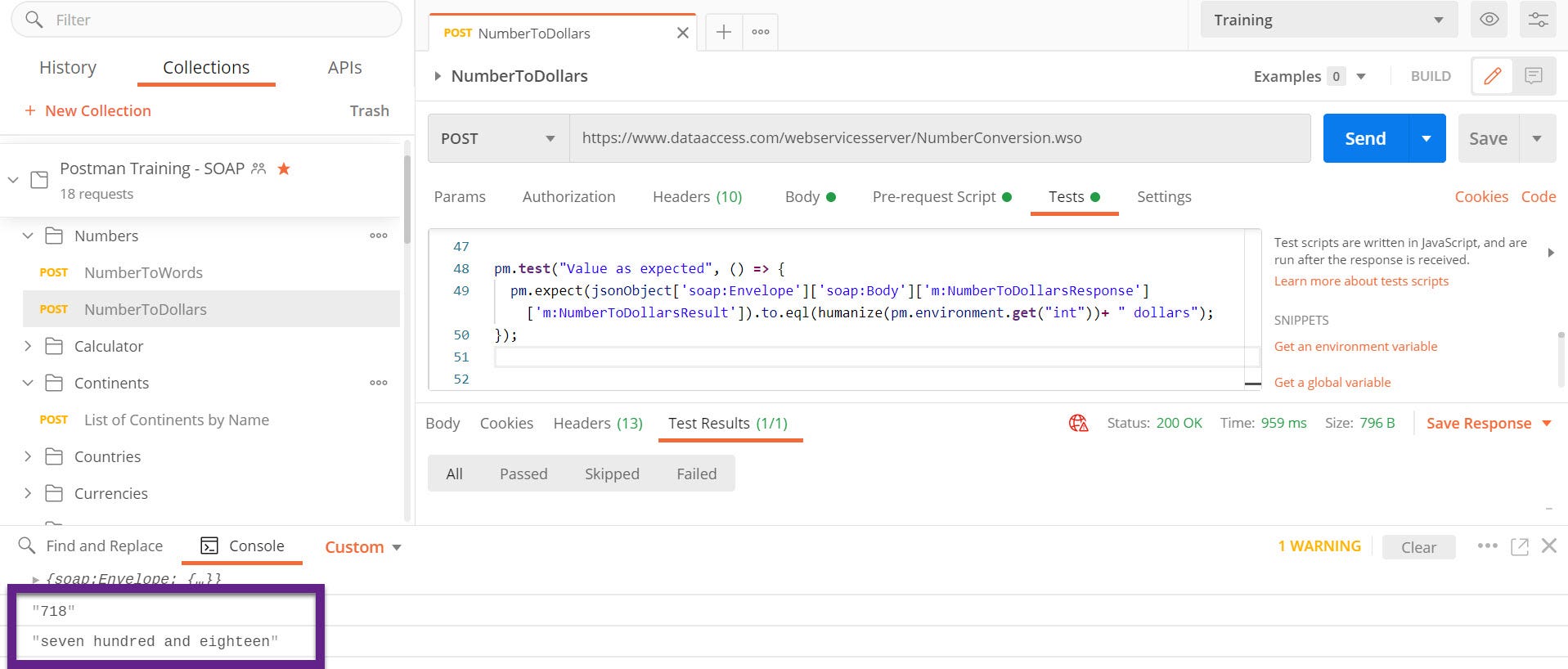The image size is (1568, 669).
Task: Show response Headers (13) tab
Action: click(x=598, y=423)
